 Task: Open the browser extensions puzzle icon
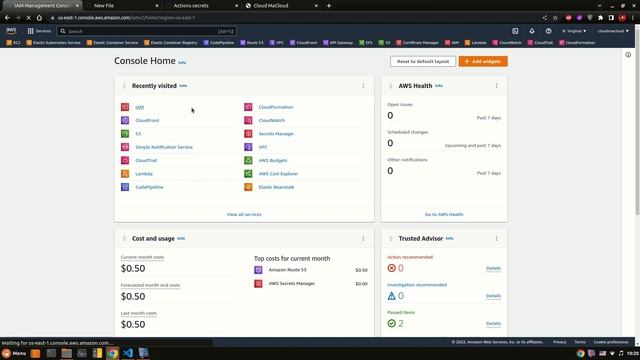point(600,18)
